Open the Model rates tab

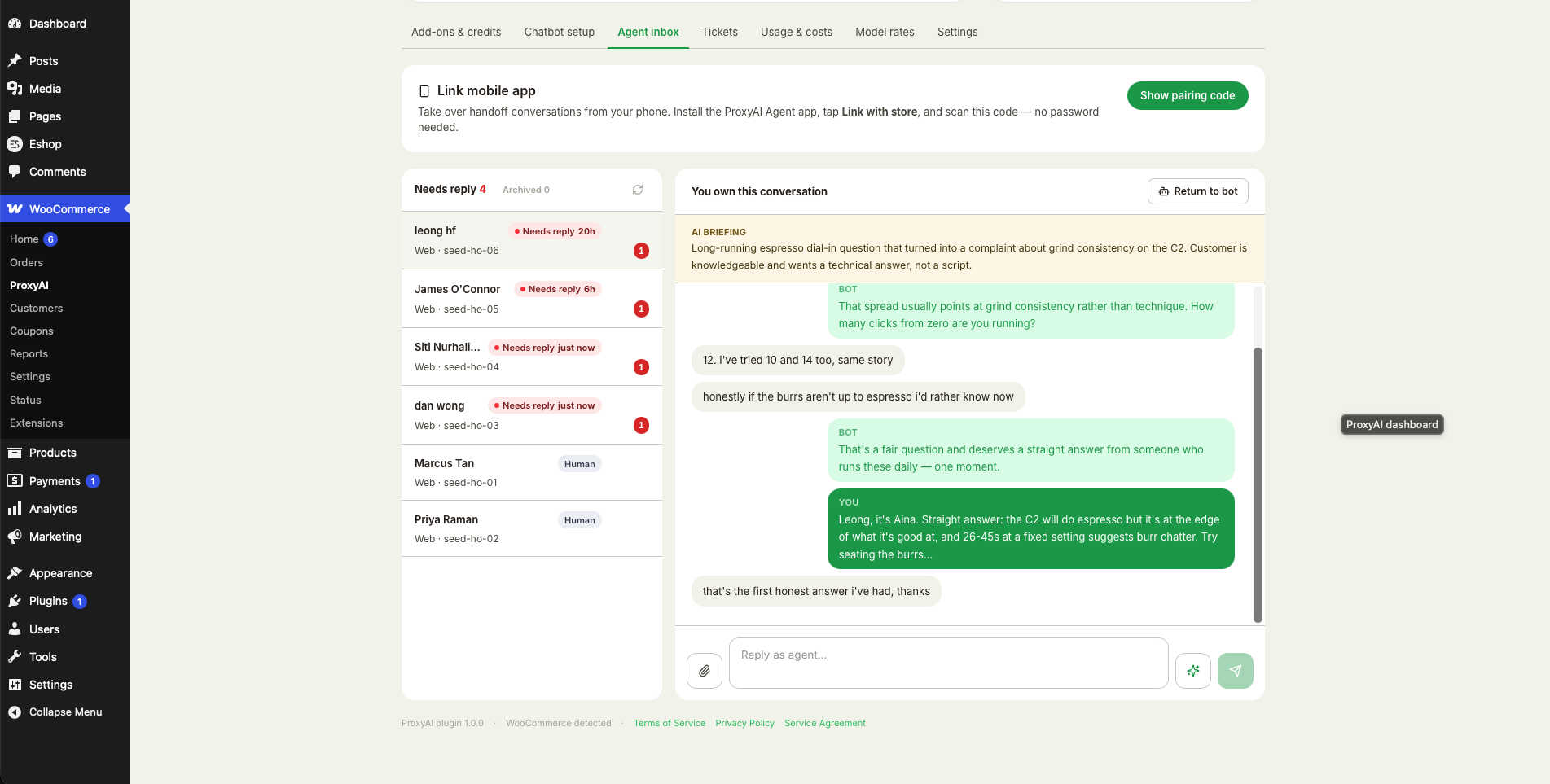tap(885, 32)
